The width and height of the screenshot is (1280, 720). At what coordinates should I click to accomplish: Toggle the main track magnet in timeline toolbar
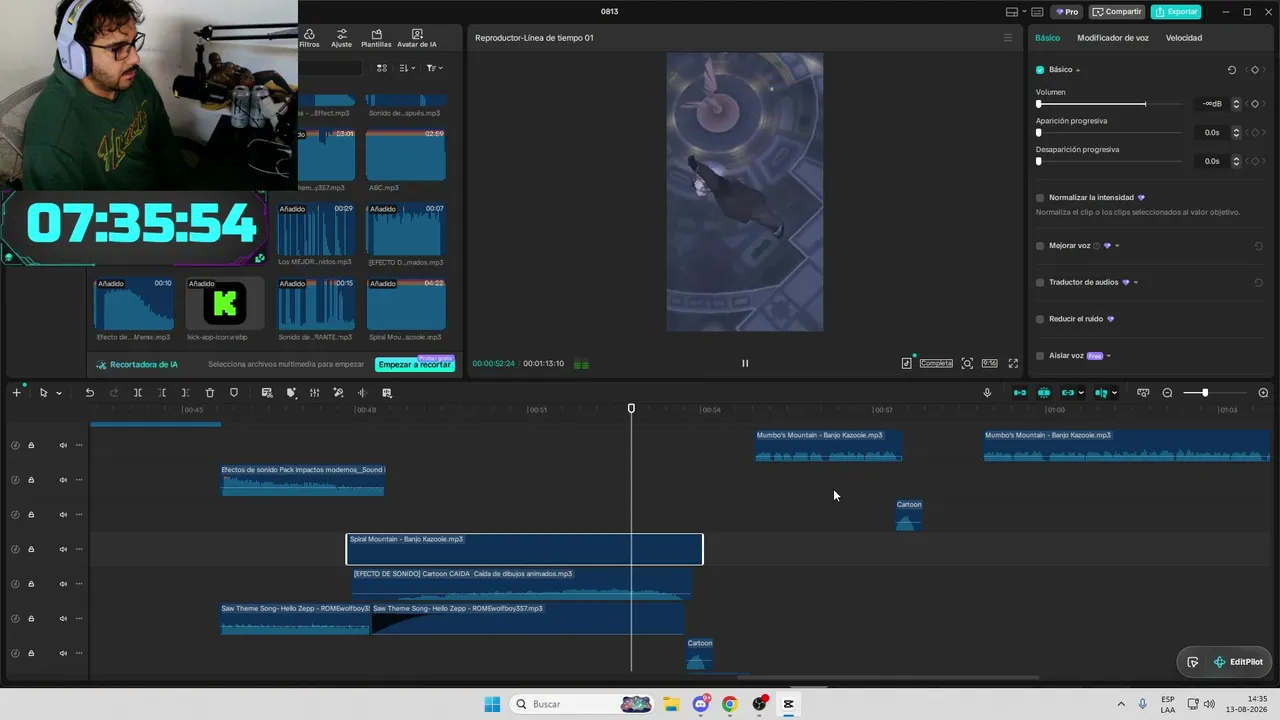coord(1020,393)
